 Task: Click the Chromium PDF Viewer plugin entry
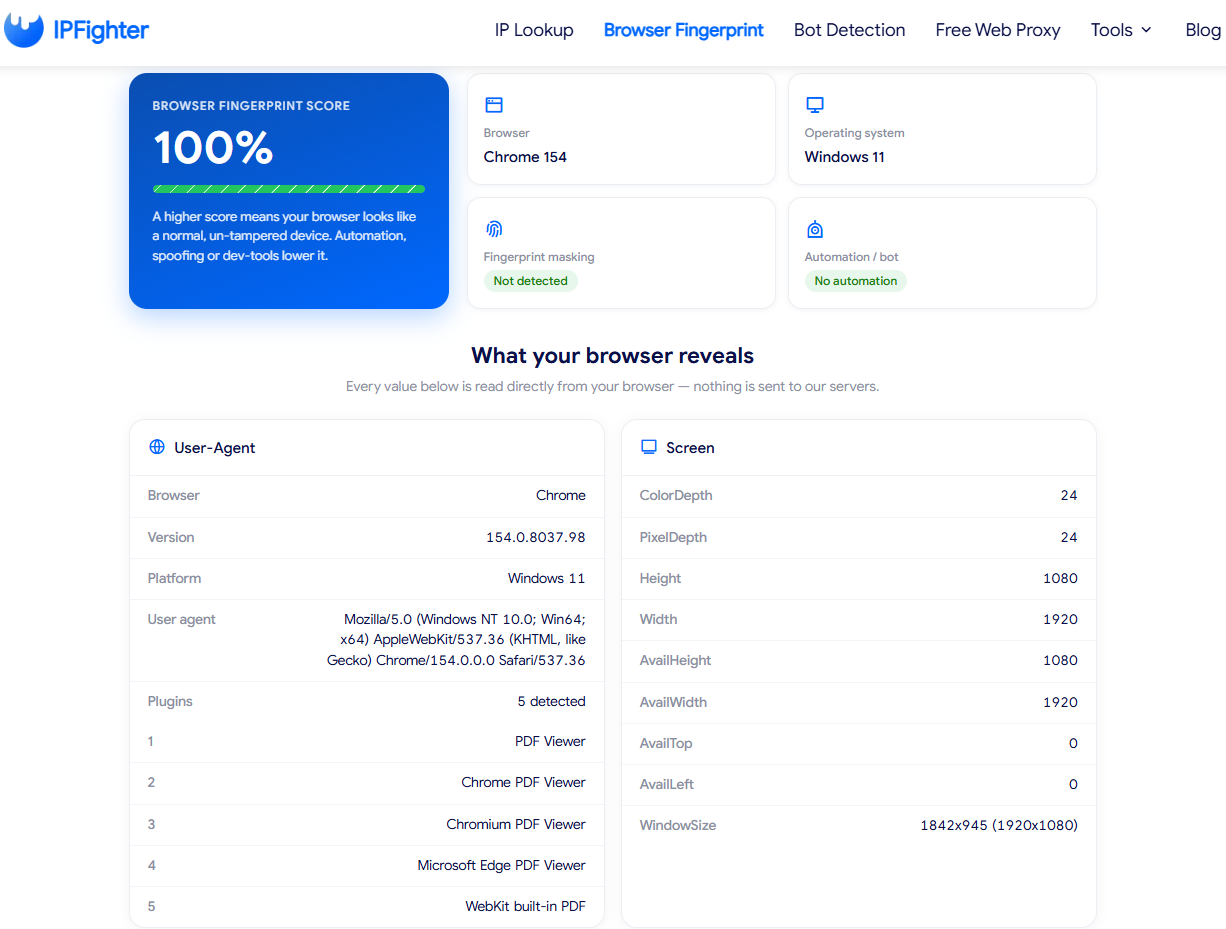click(x=516, y=824)
